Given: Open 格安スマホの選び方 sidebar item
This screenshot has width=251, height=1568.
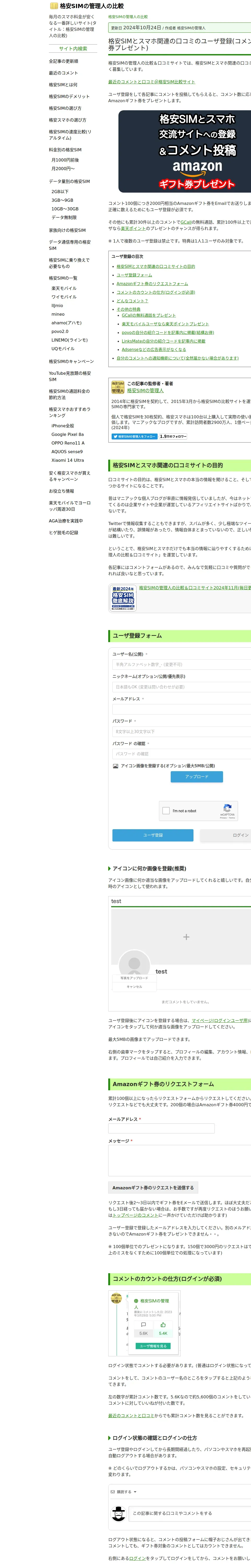Looking at the screenshot, I should point(68,120).
